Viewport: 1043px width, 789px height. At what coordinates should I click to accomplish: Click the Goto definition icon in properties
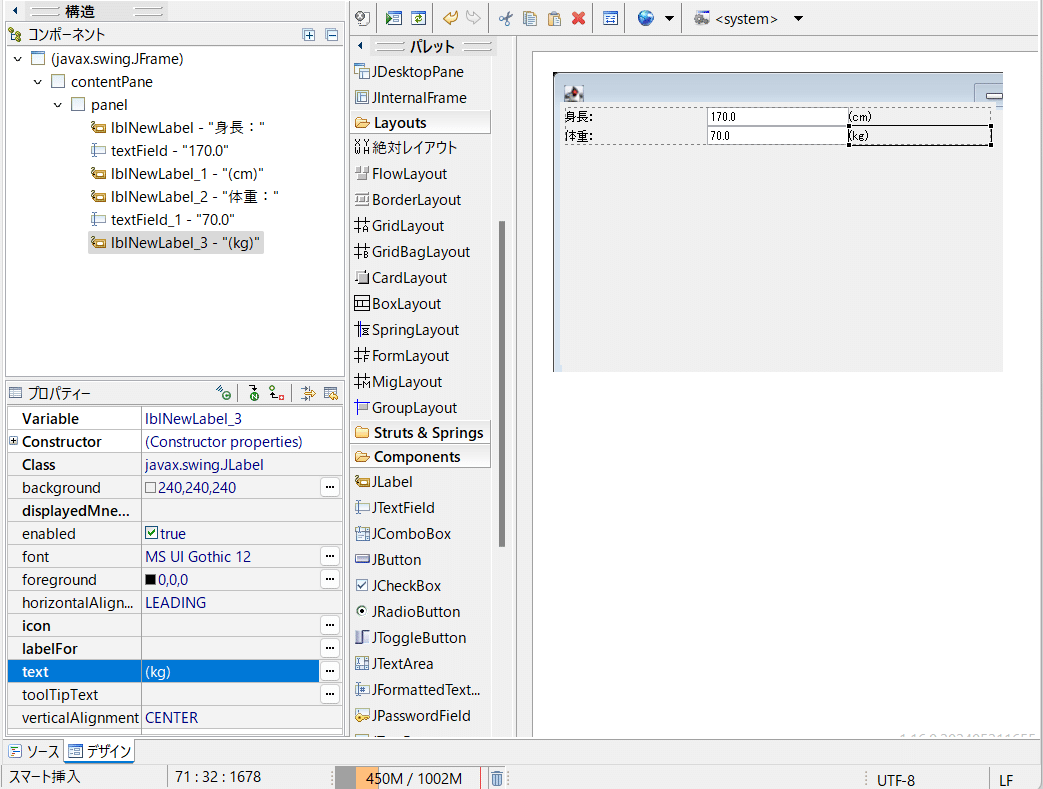coord(253,393)
